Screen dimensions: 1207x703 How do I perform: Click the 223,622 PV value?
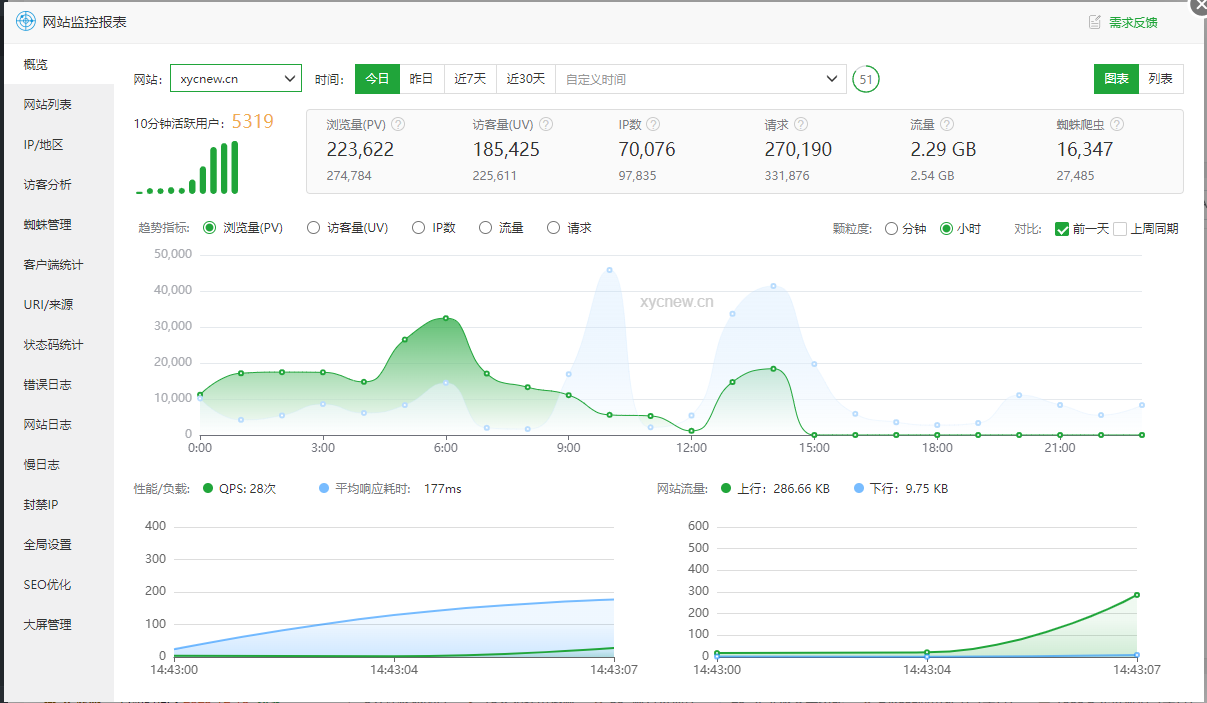(x=360, y=150)
